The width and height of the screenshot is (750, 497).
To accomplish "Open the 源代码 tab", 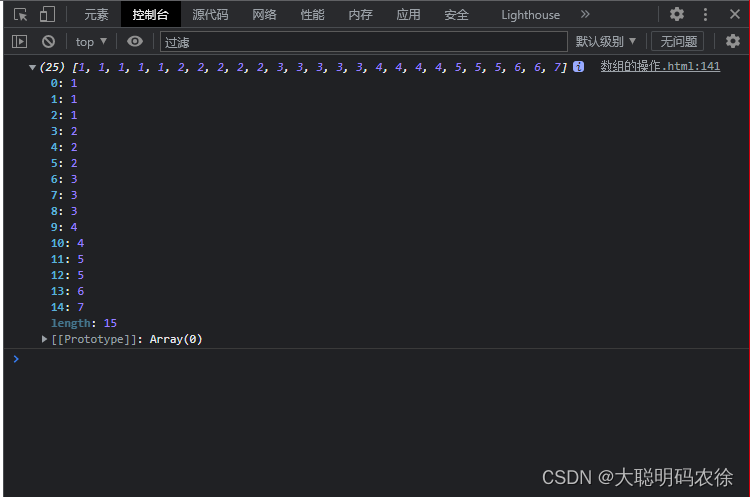I will 210,15.
